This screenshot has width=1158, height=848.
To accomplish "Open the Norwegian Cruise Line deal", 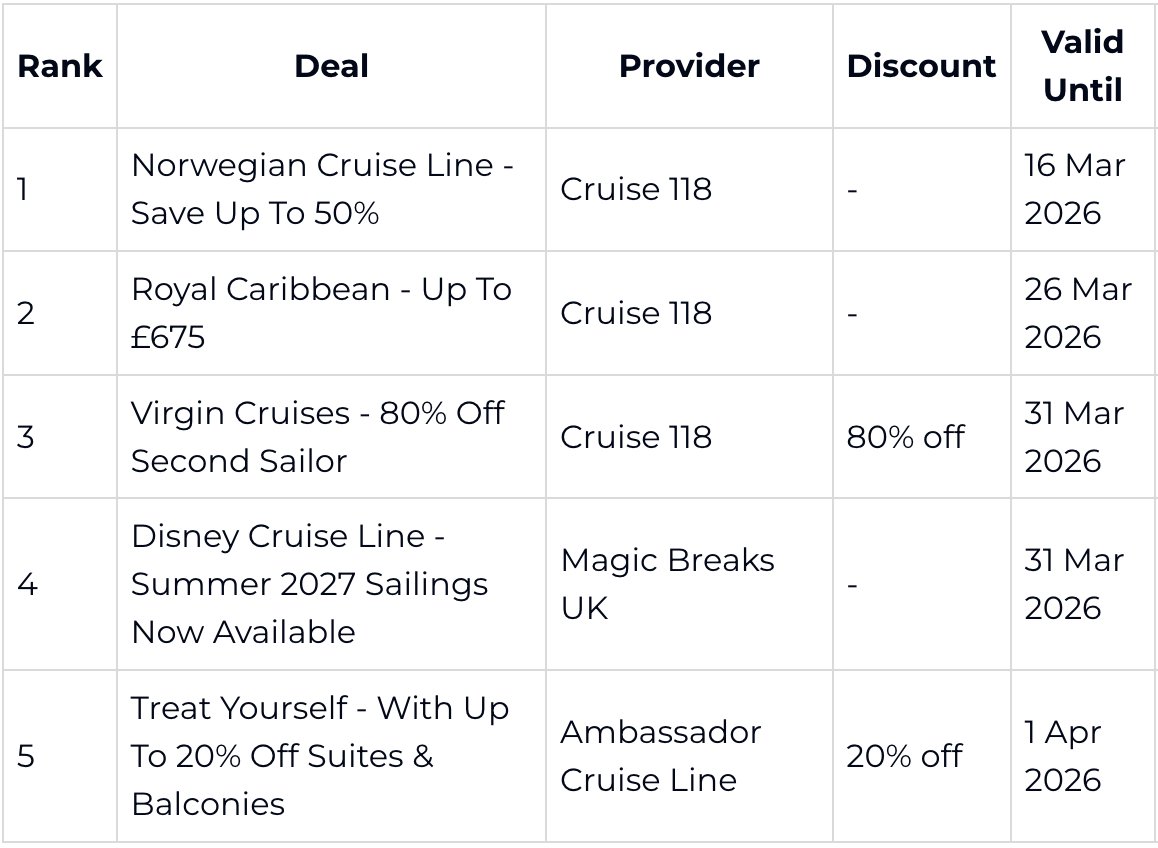I will (322, 189).
